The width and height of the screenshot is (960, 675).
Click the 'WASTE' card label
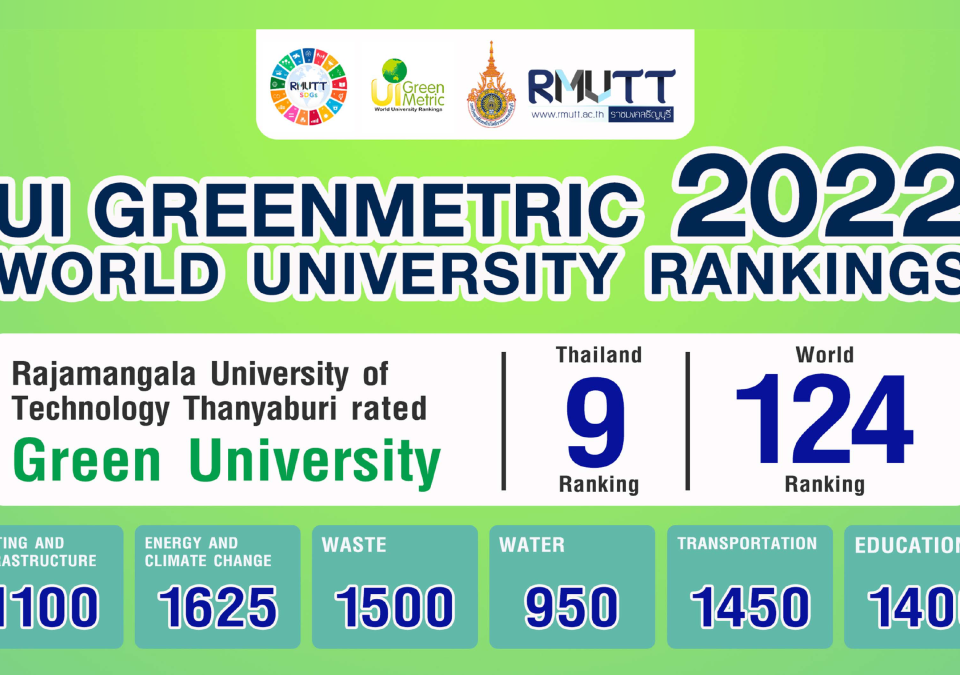pos(354,545)
